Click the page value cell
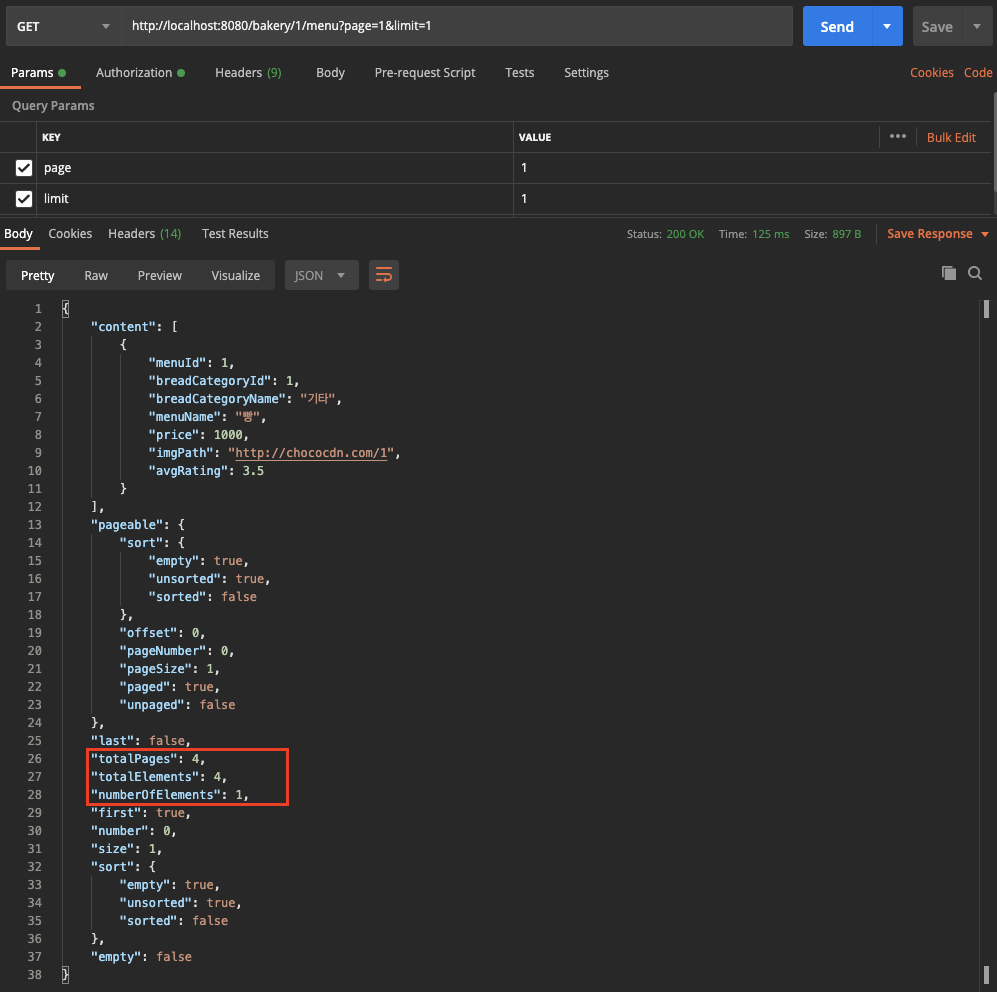 752,168
